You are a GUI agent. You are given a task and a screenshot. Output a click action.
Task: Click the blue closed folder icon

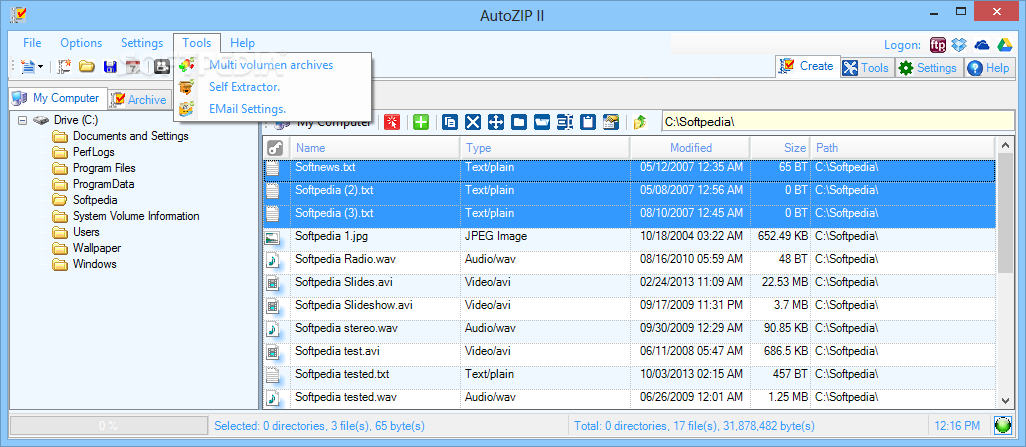pyautogui.click(x=519, y=122)
